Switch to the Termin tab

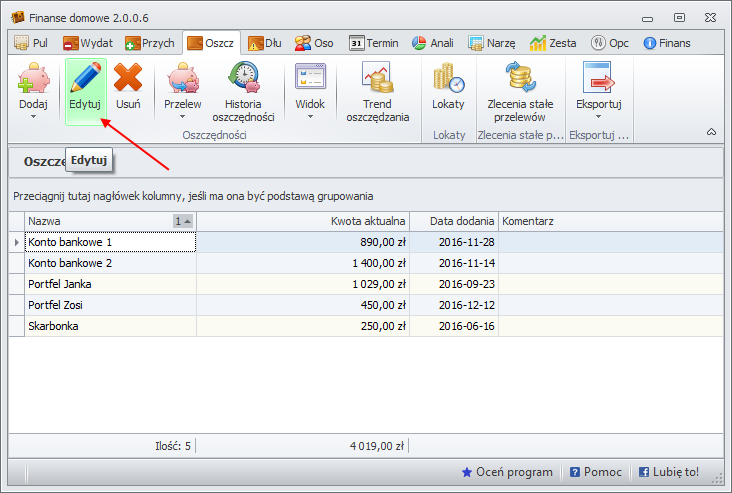pos(374,43)
